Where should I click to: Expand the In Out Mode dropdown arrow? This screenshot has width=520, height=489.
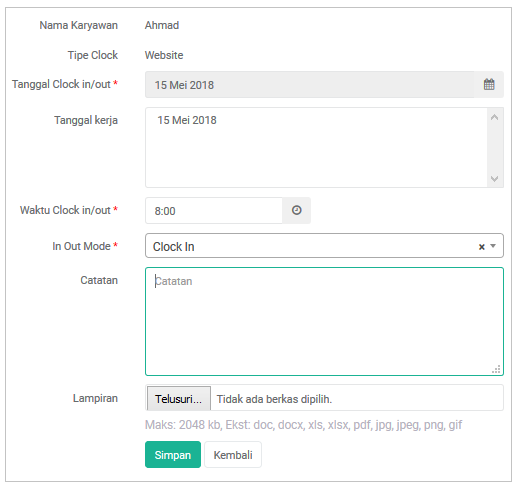click(493, 246)
